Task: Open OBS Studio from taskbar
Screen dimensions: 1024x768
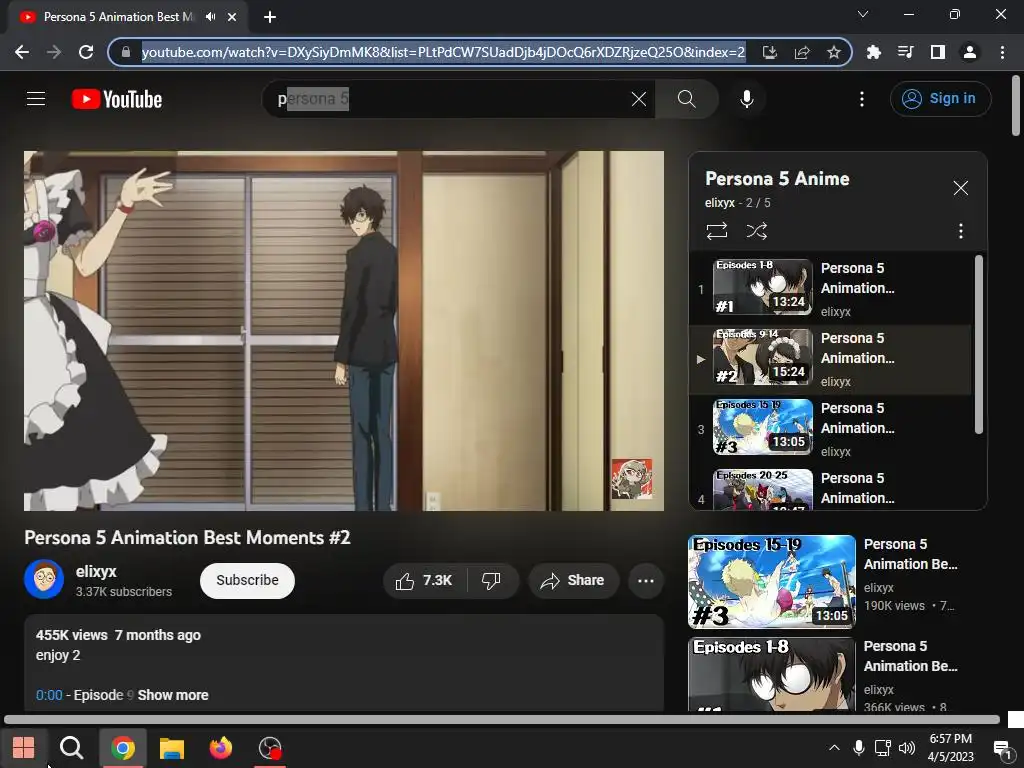Action: pyautogui.click(x=270, y=748)
